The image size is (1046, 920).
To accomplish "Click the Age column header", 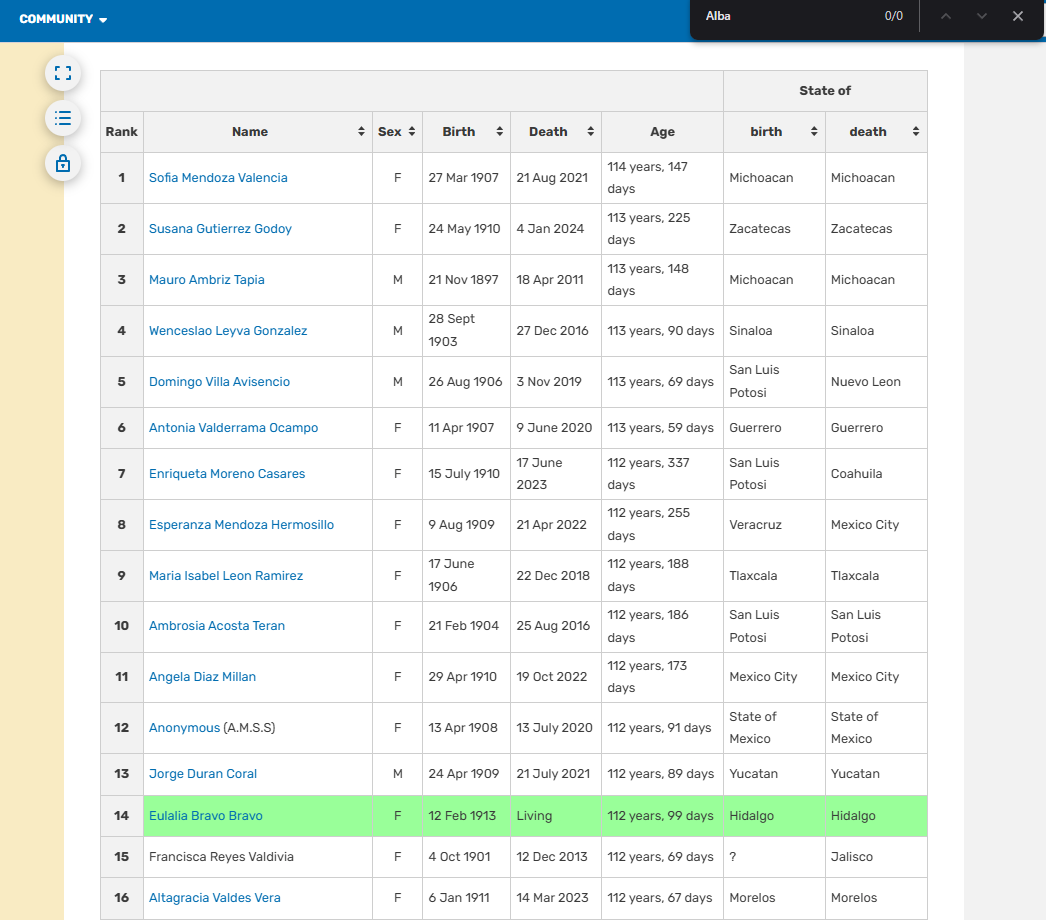I will [x=662, y=132].
